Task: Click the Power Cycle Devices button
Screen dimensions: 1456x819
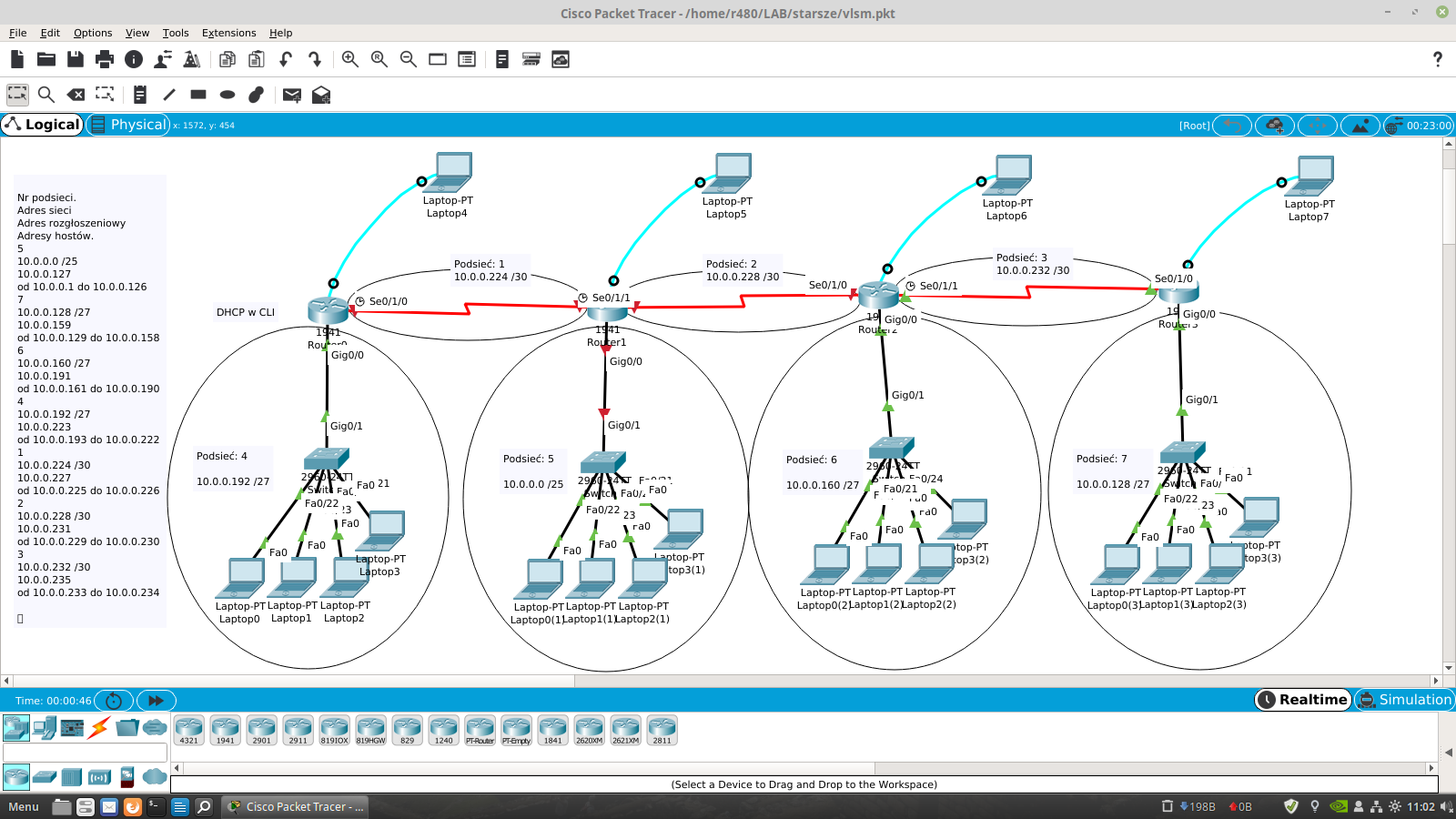Action: [114, 701]
